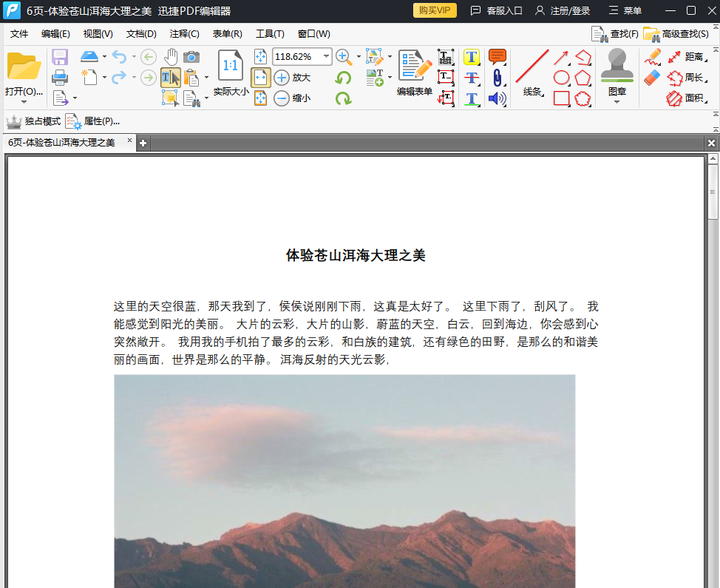The height and width of the screenshot is (588, 720).
Task: Click the Edit Content image-pencil icon
Action: point(374,57)
